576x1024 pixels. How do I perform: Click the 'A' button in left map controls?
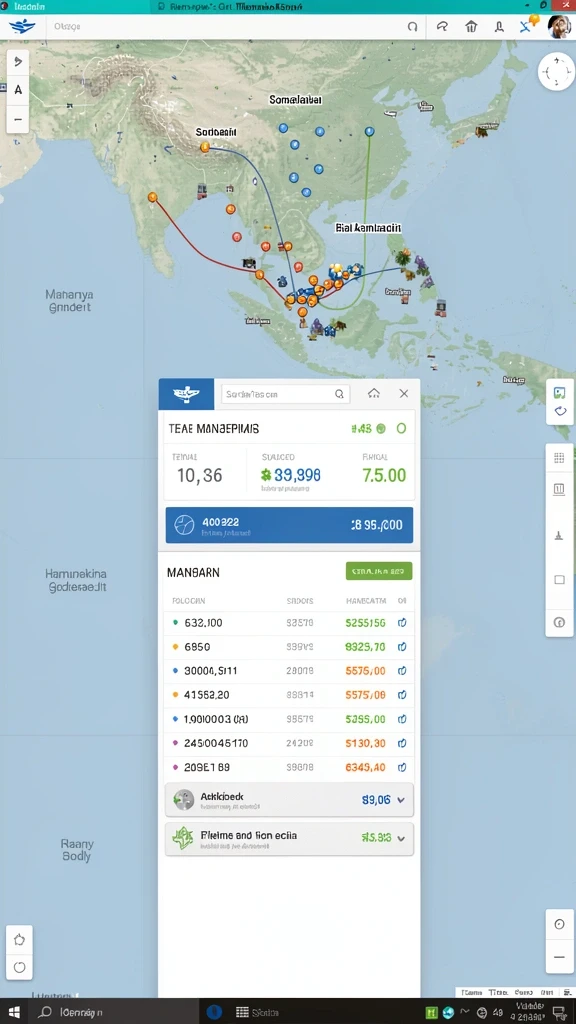(x=18, y=90)
